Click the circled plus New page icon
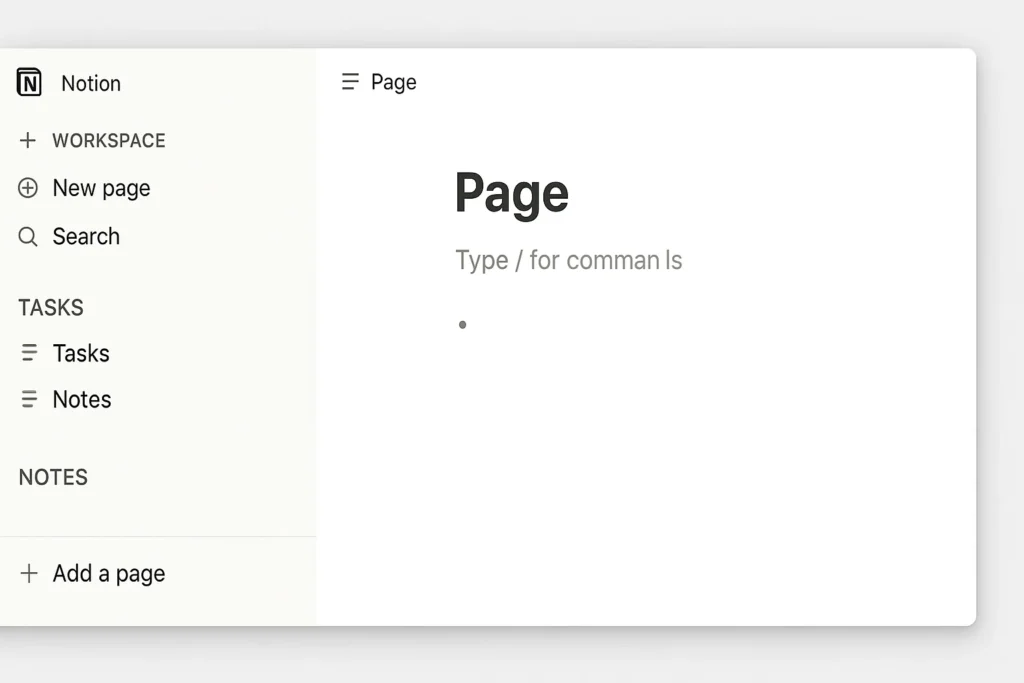This screenshot has height=683, width=1024. (28, 188)
